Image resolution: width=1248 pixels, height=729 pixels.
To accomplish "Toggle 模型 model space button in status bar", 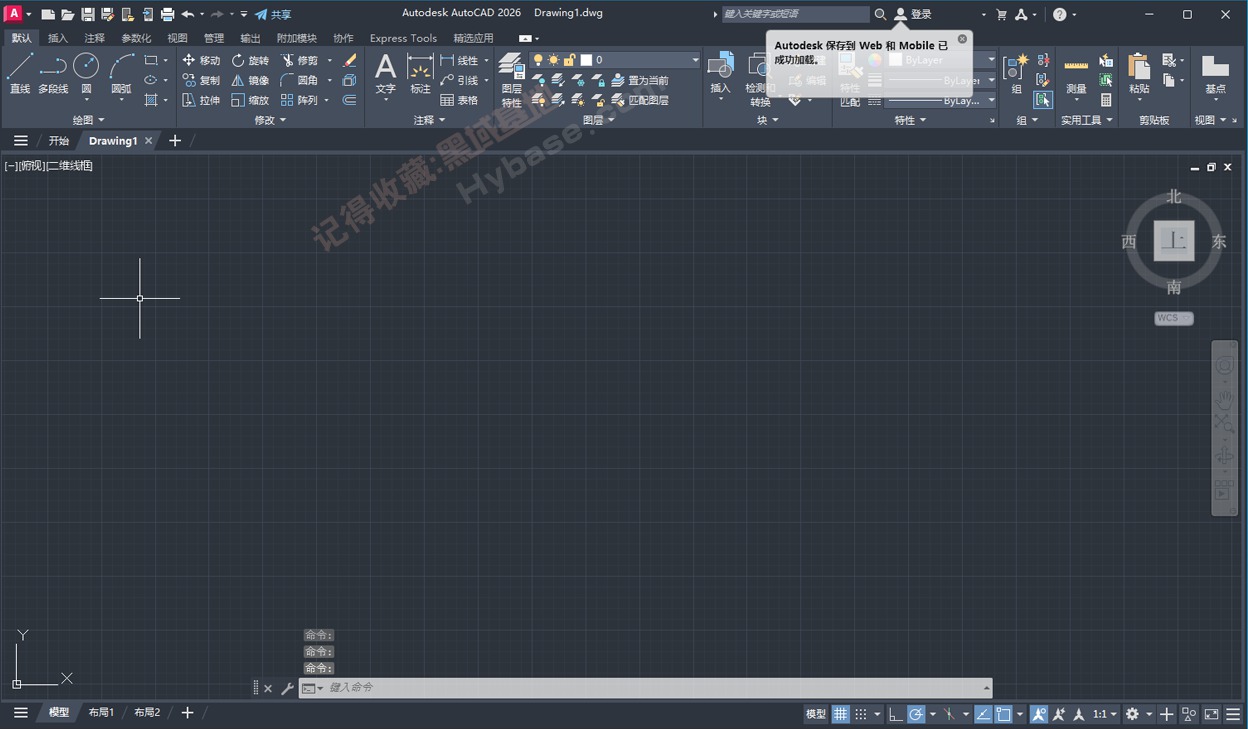I will pos(816,714).
